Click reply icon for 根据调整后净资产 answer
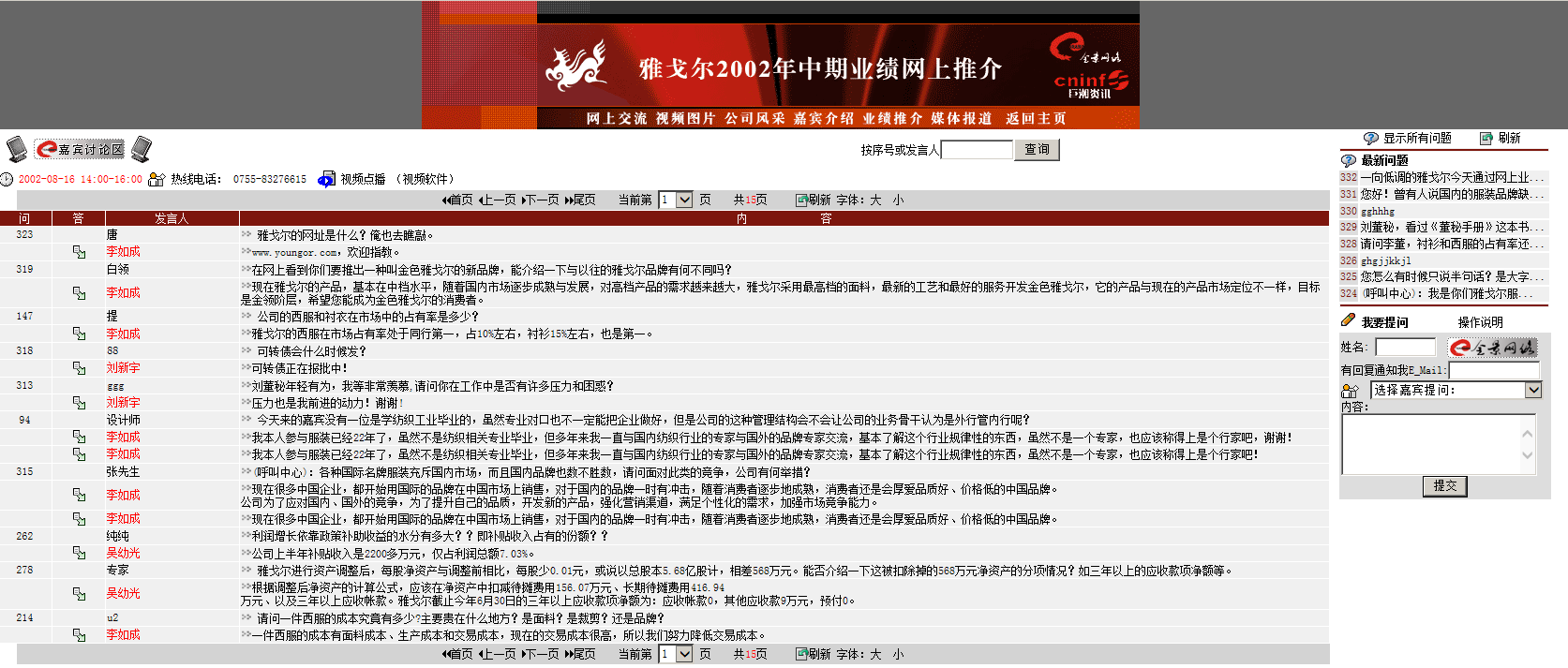1568x668 pixels. pyautogui.click(x=79, y=594)
